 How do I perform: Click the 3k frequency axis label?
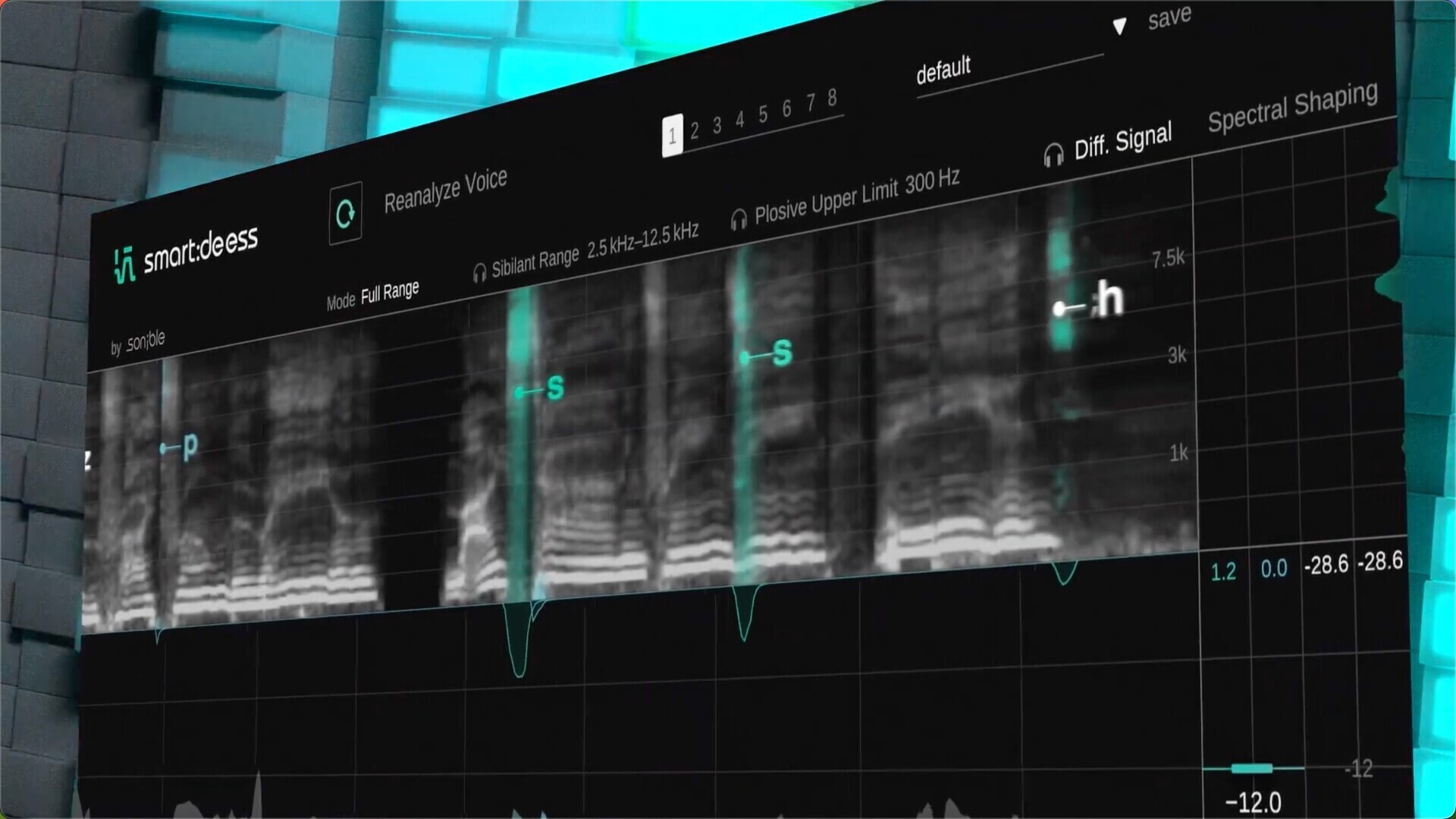click(1177, 355)
